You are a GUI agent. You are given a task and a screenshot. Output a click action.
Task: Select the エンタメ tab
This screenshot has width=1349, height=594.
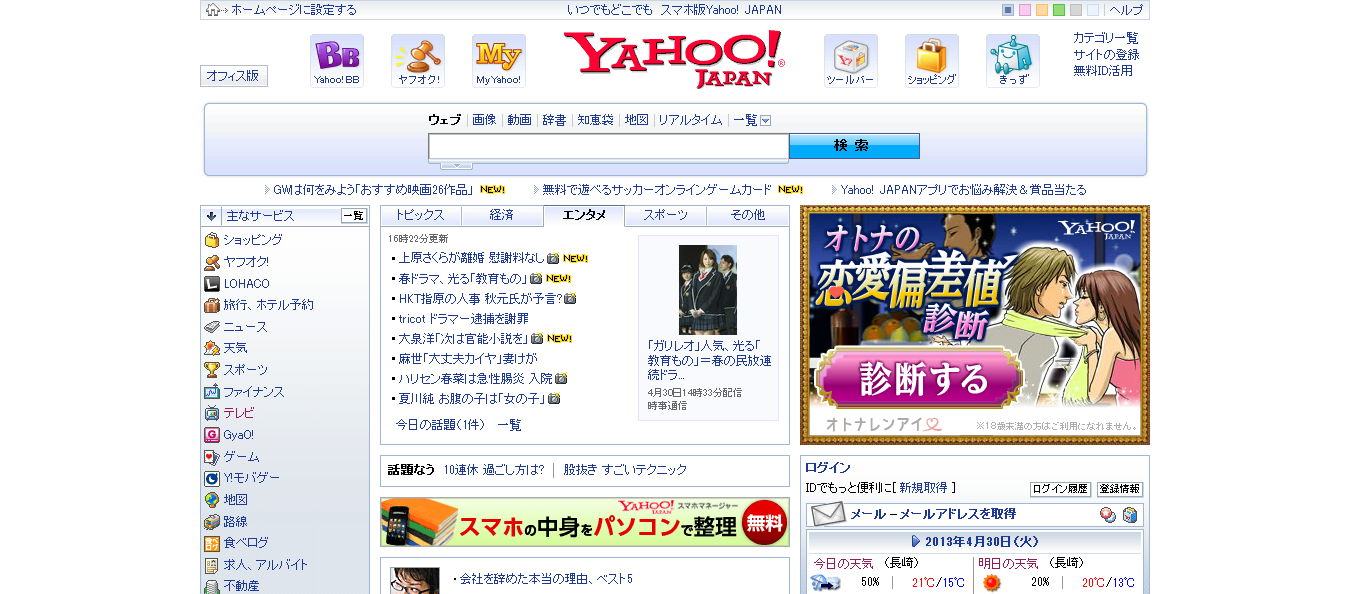coord(584,215)
